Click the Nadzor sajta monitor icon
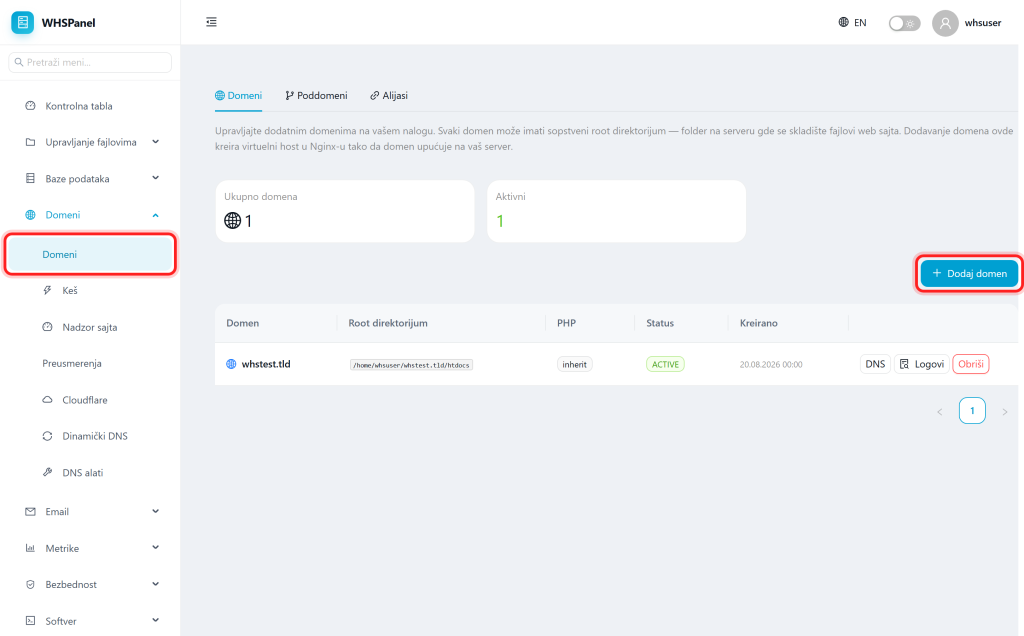Image resolution: width=1024 pixels, height=636 pixels. (x=47, y=327)
